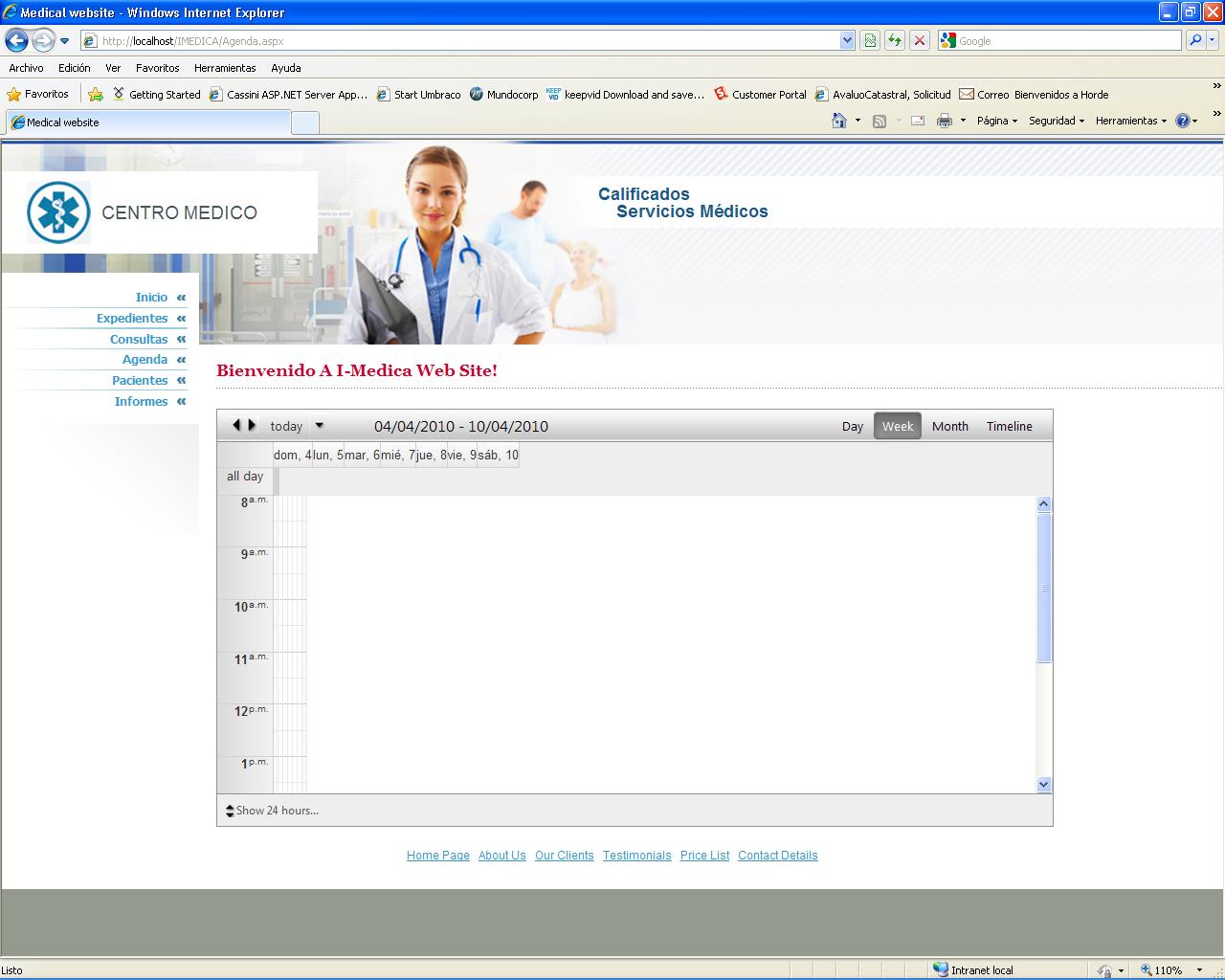Switch scheduler to Timeline view
The image size is (1225, 980).
(x=1010, y=427)
